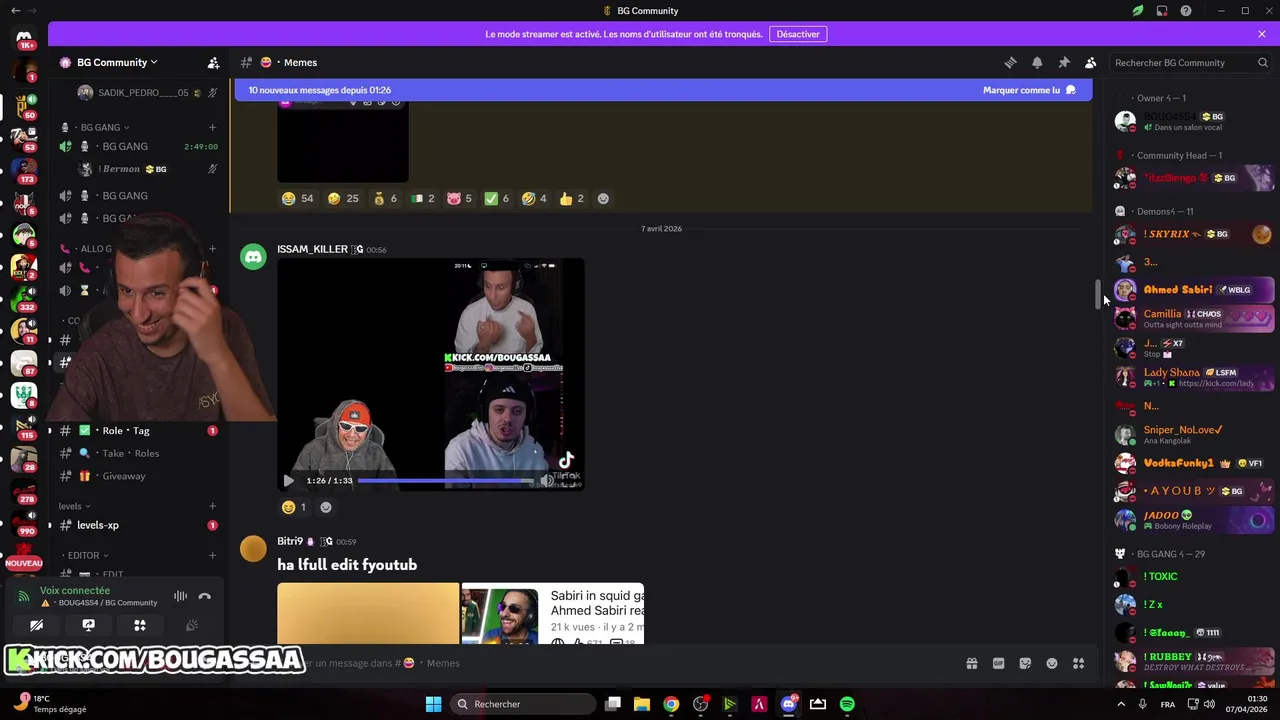
Task: Open the Take Roles channel
Action: (138, 453)
